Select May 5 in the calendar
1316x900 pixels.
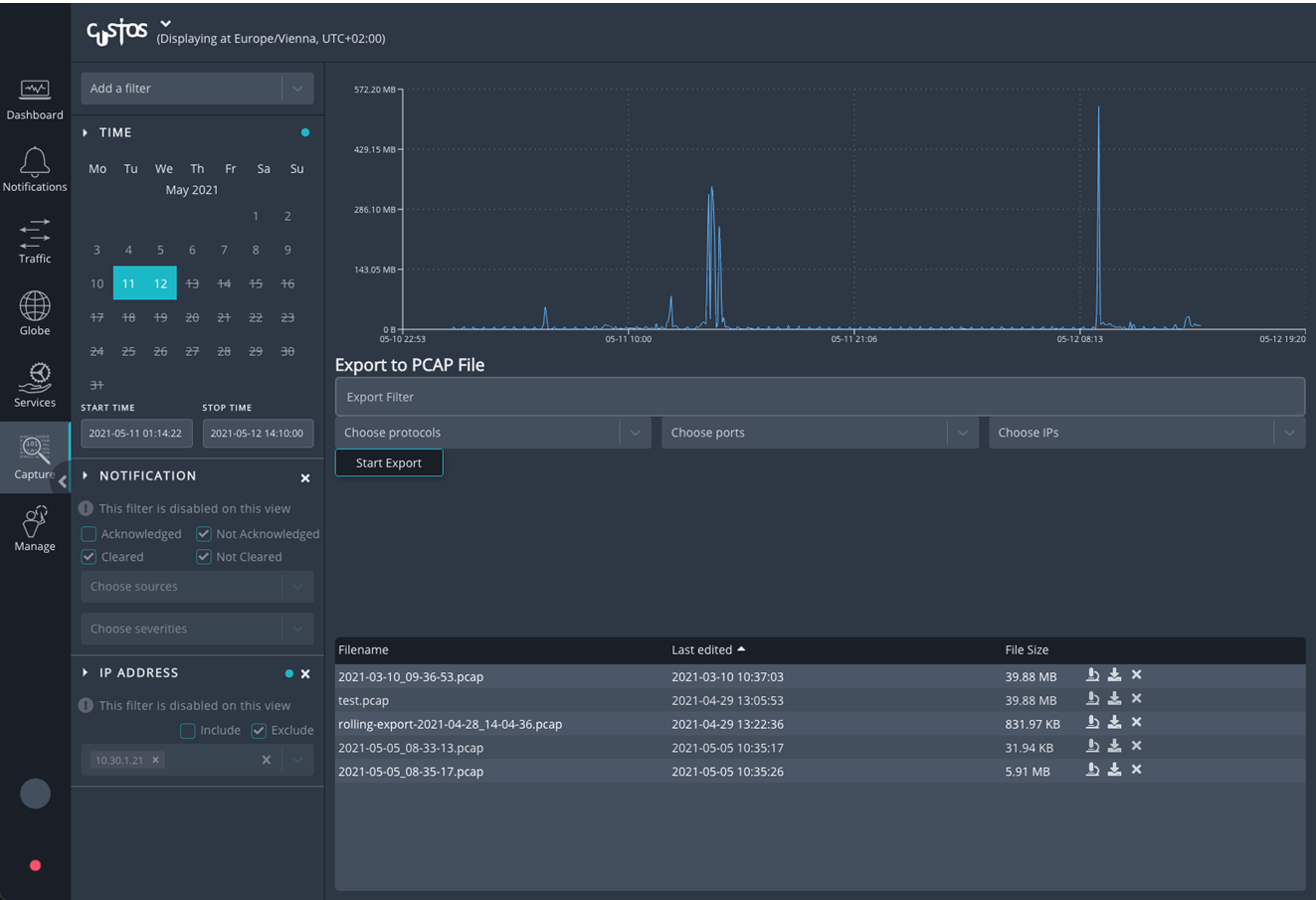pos(160,250)
